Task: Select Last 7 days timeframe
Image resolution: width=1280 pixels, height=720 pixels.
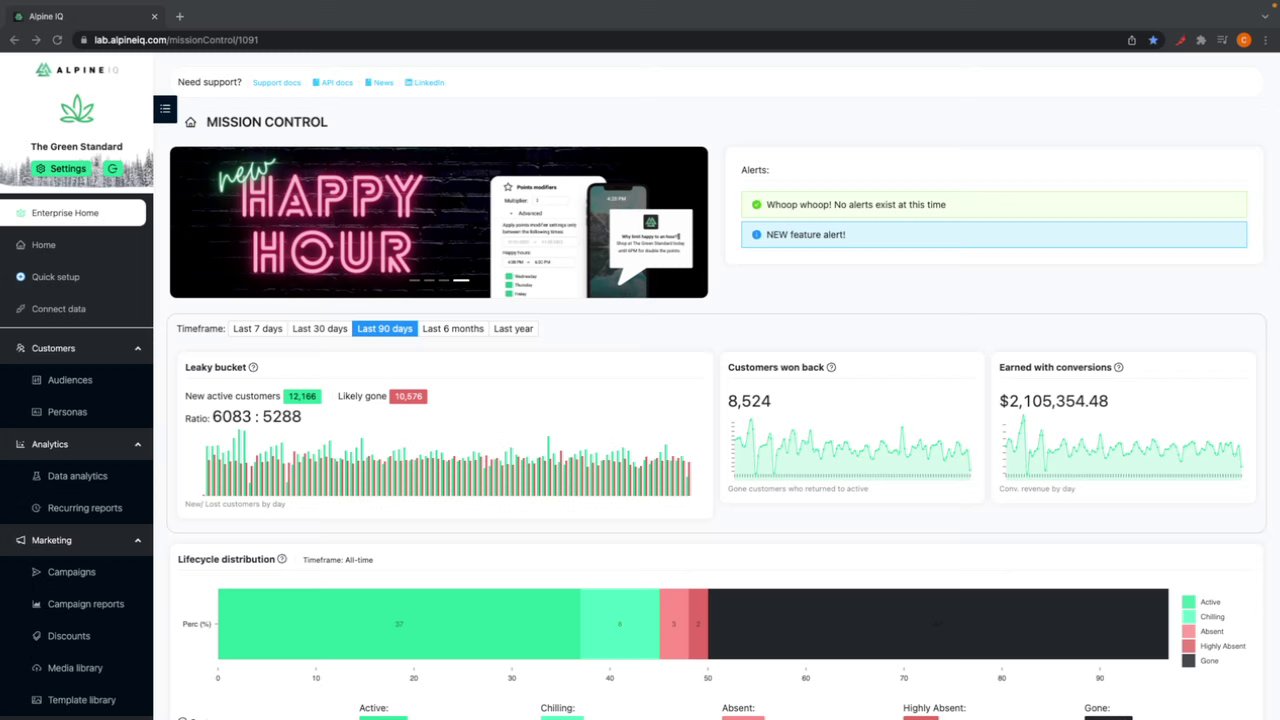Action: 258,329
